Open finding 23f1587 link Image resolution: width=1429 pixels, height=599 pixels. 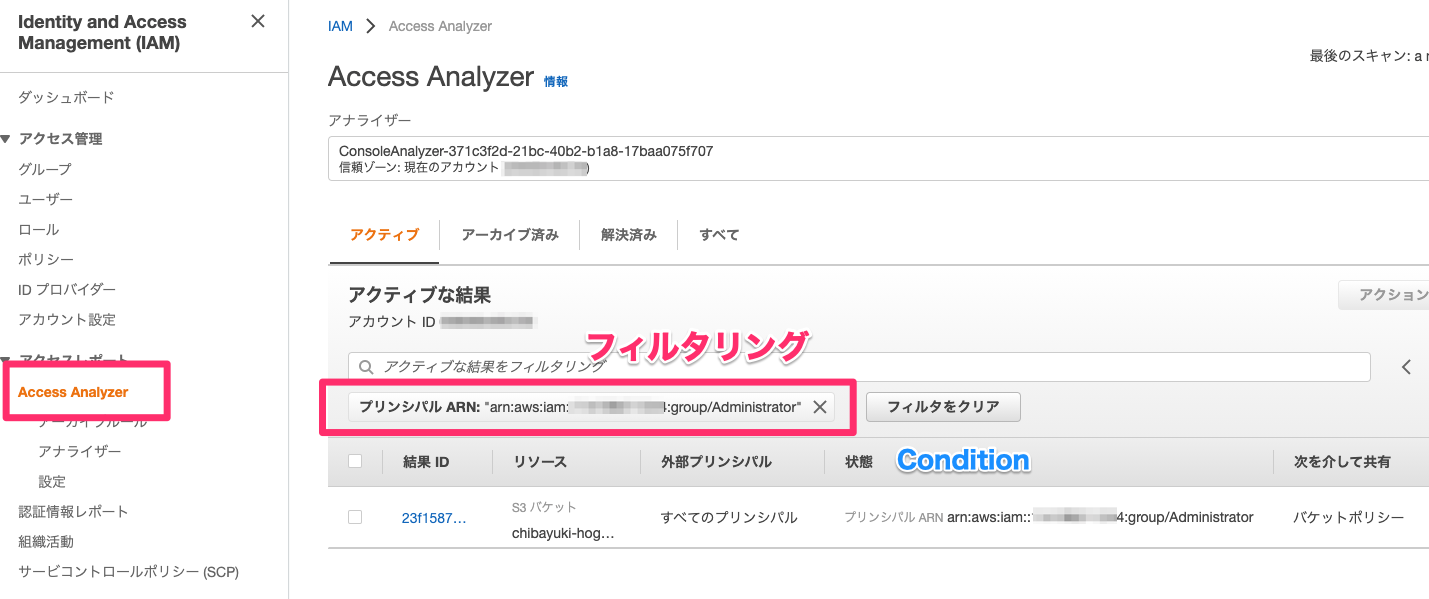coord(434,518)
